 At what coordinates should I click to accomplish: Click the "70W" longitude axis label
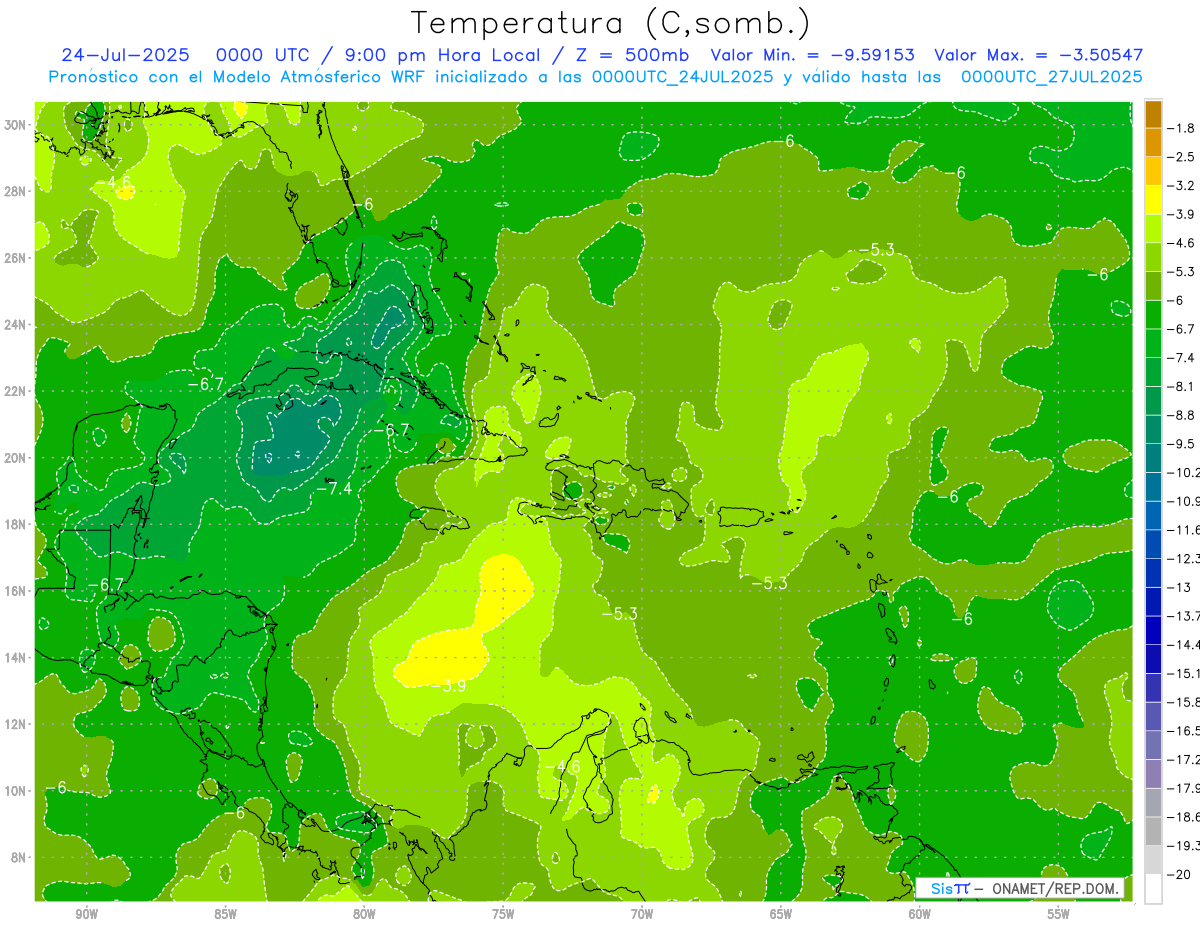642,914
